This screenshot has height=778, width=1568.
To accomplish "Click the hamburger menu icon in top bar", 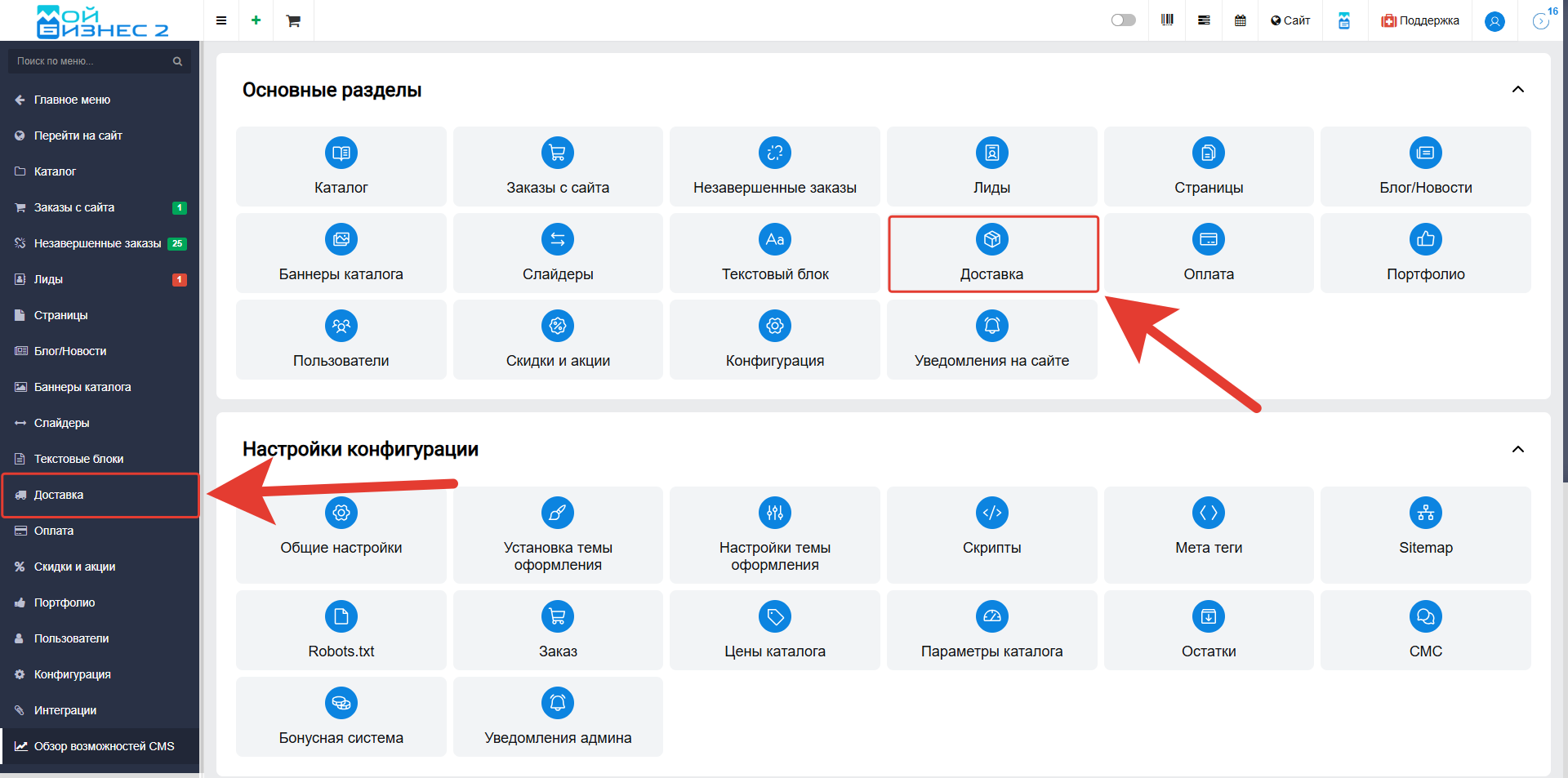I will [220, 20].
